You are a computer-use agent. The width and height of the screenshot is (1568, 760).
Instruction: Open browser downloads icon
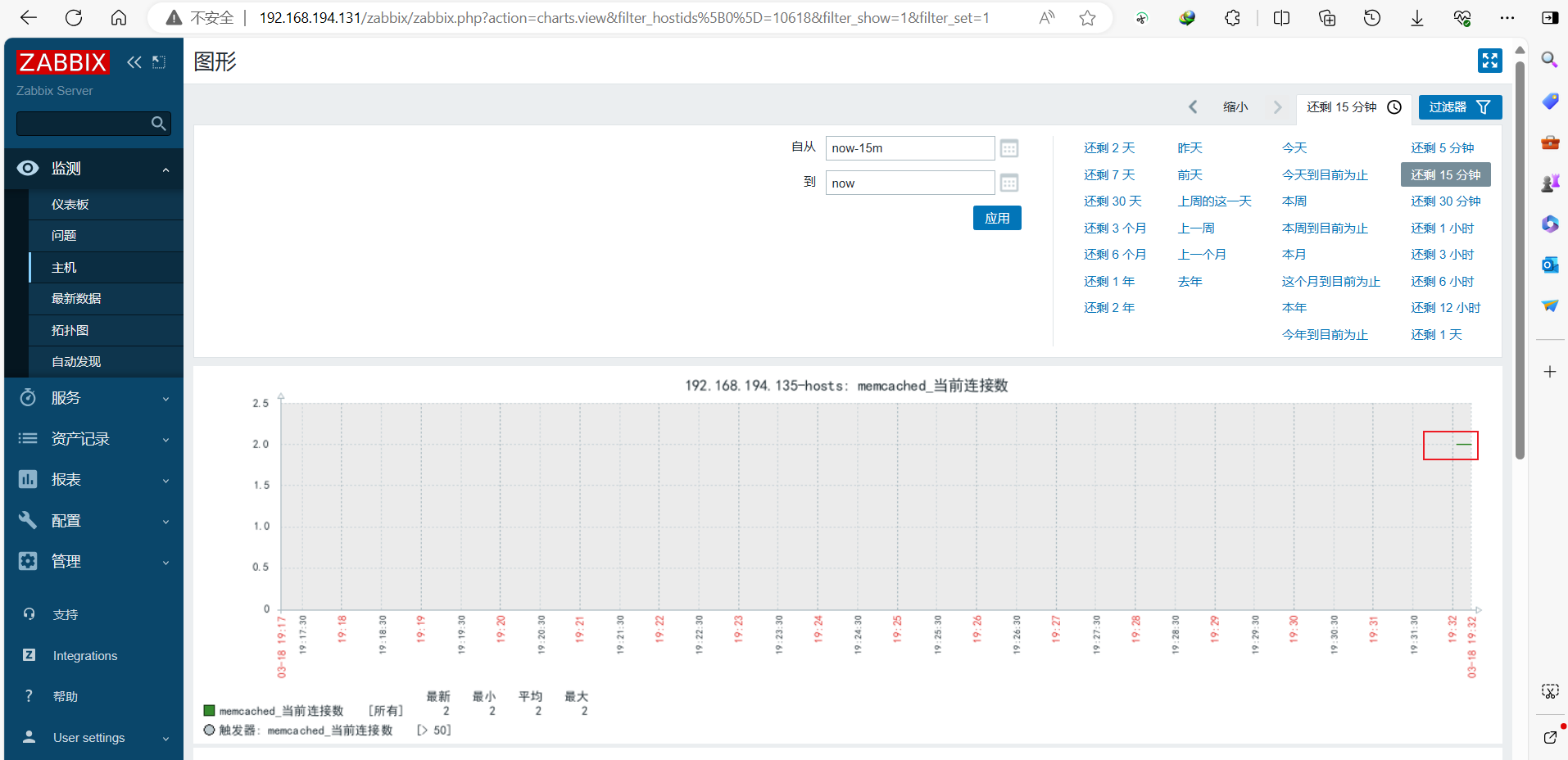1416,17
